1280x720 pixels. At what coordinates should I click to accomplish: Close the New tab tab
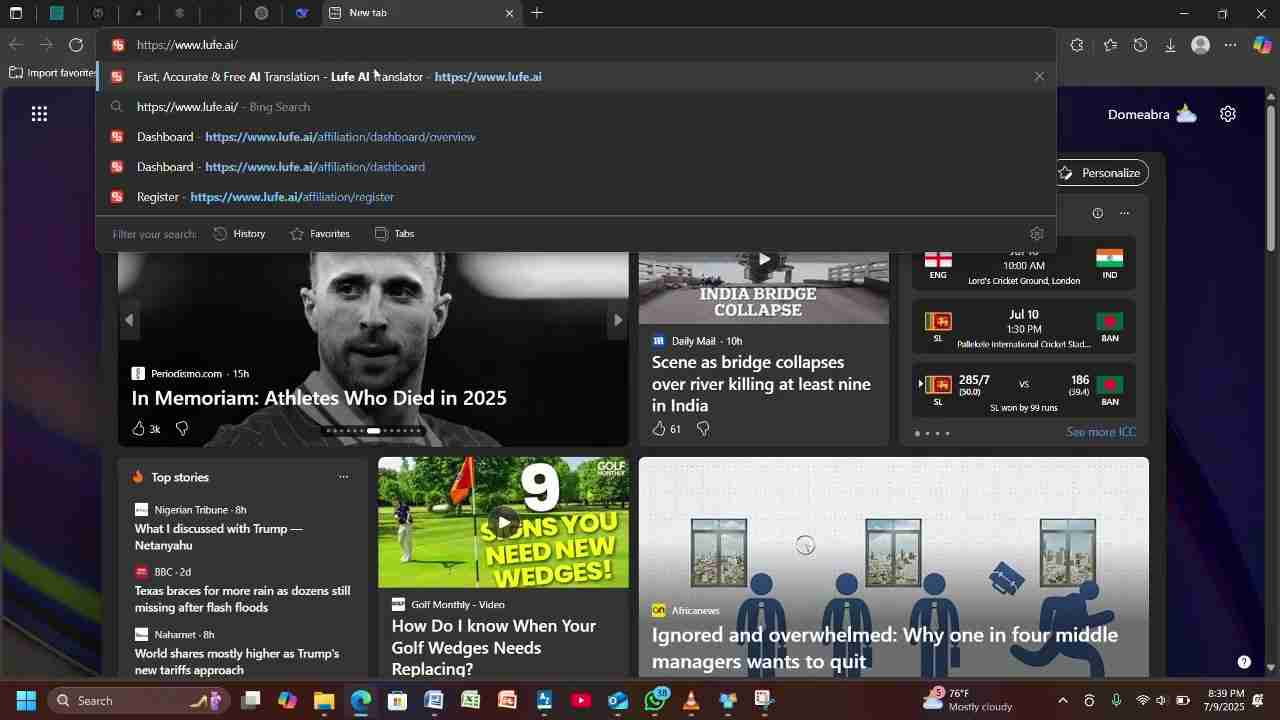click(509, 14)
